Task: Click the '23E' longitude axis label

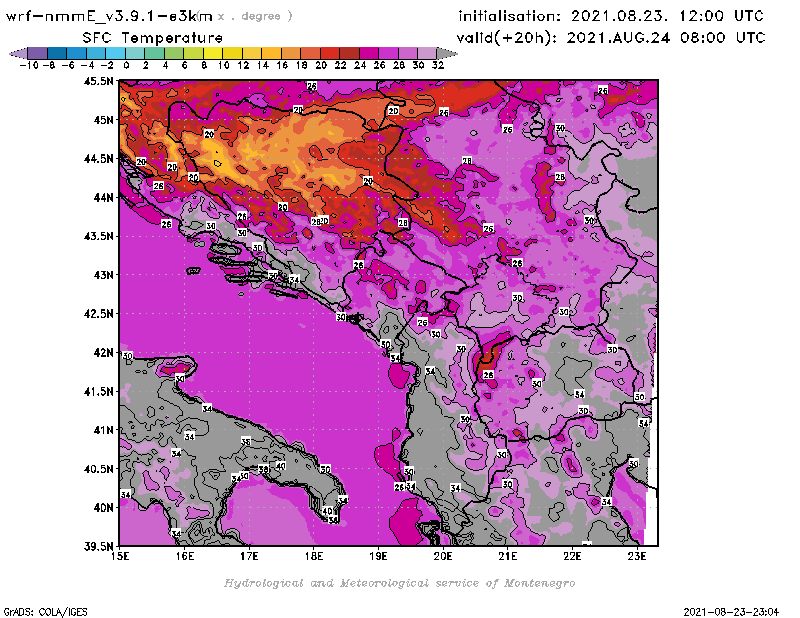Action: 637,556
